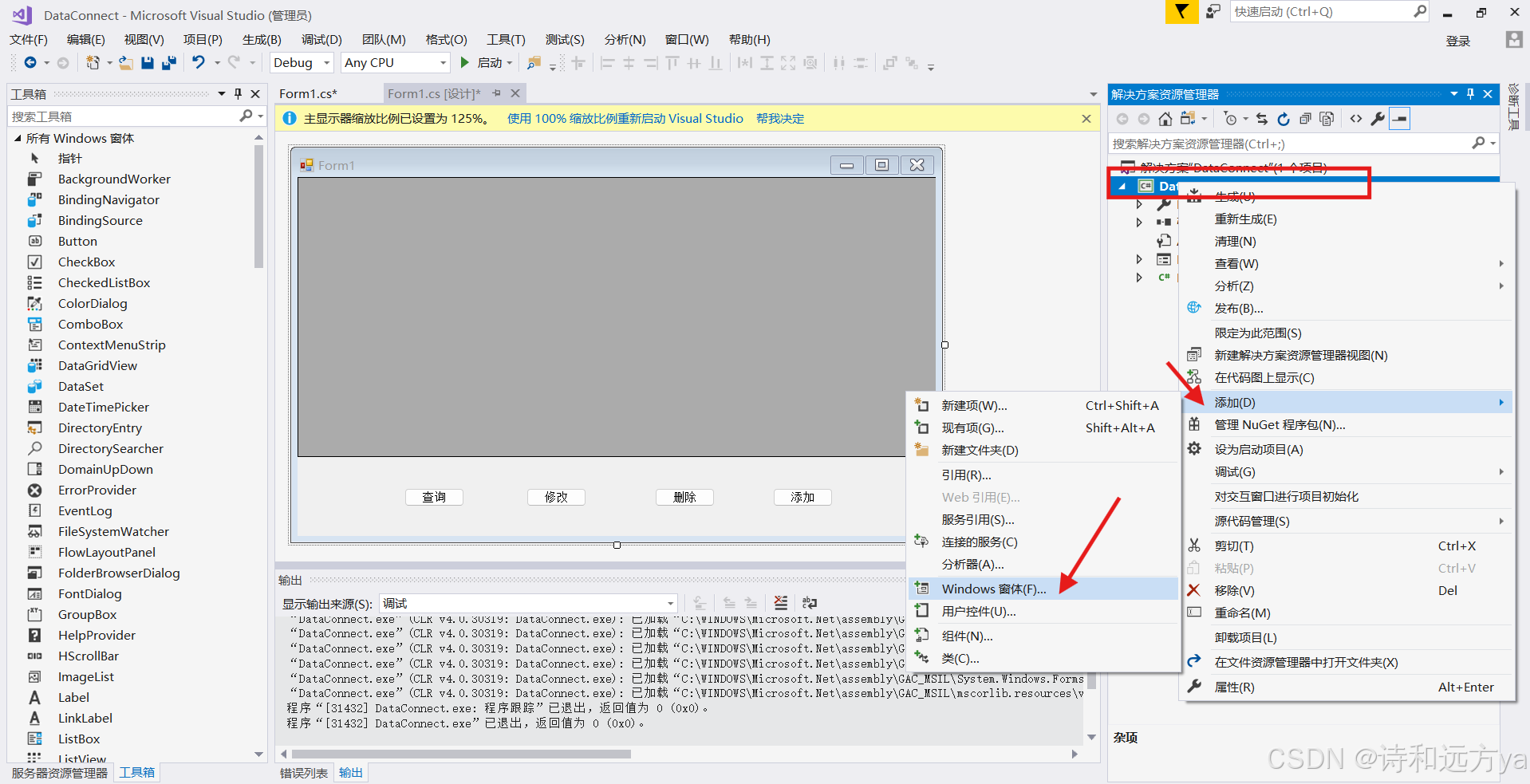Click the Undo arrow in toolbar
Image resolution: width=1530 pixels, height=784 pixels.
(x=199, y=62)
